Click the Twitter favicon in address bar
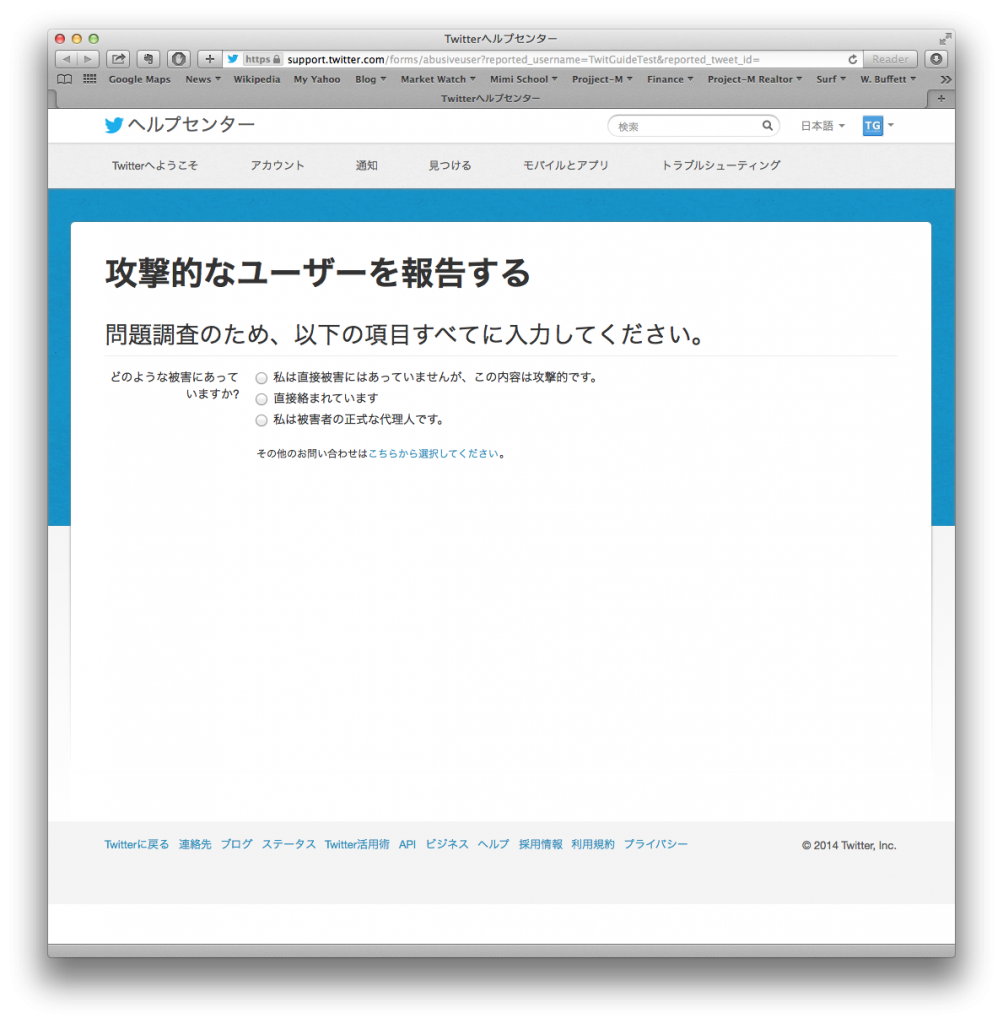Image resolution: width=1003 pixels, height=1024 pixels. [232, 59]
